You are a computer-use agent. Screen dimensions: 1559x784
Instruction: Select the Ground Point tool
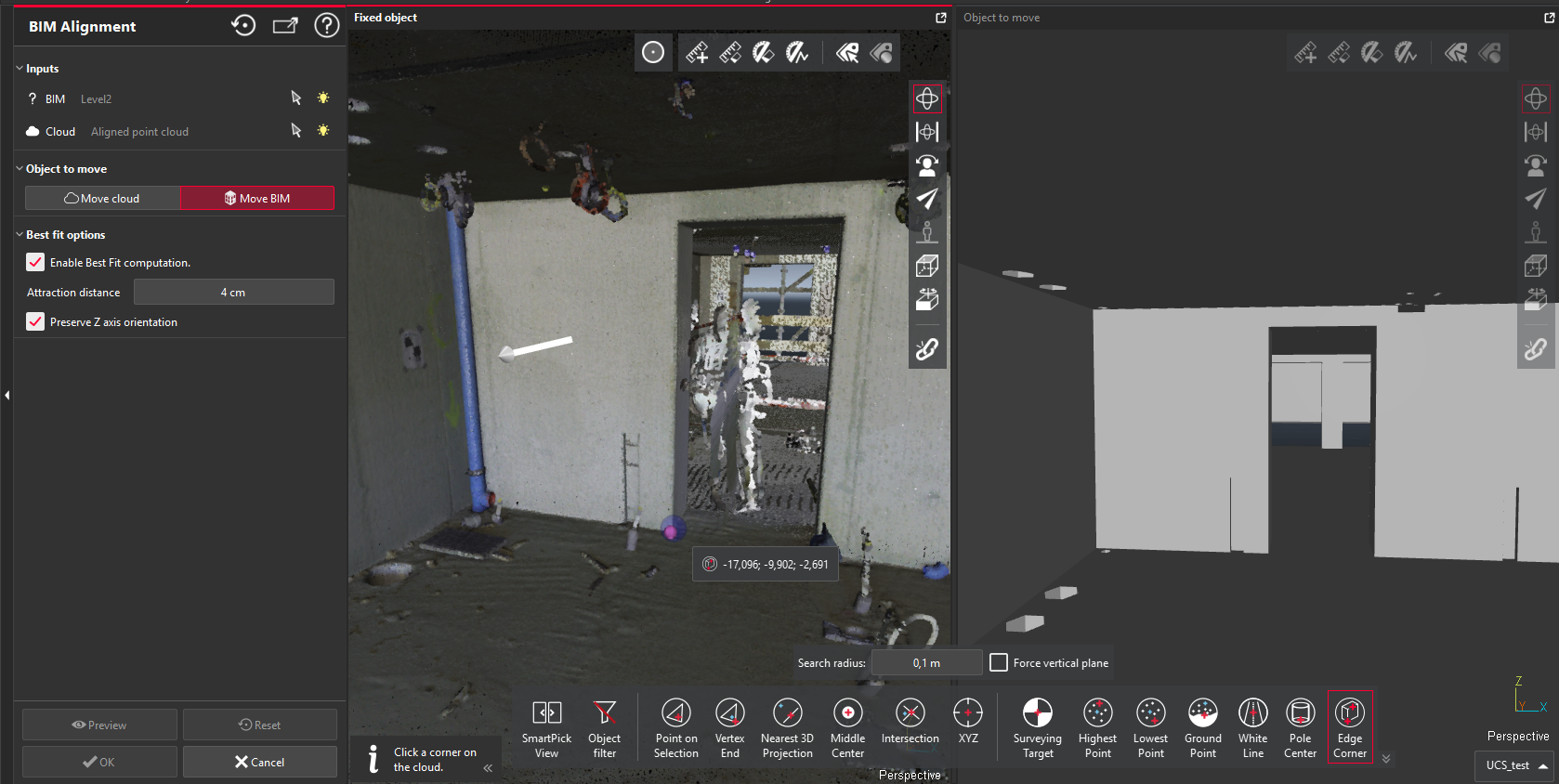tap(1202, 727)
